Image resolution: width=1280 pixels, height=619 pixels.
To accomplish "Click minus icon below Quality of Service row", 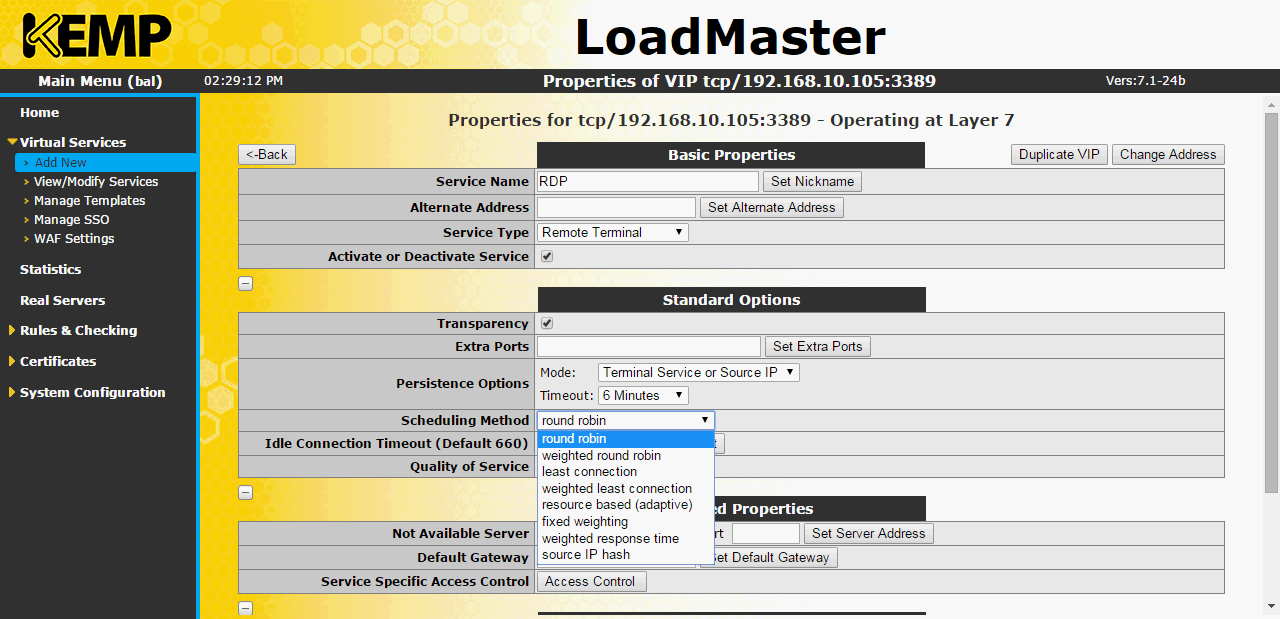I will point(245,492).
